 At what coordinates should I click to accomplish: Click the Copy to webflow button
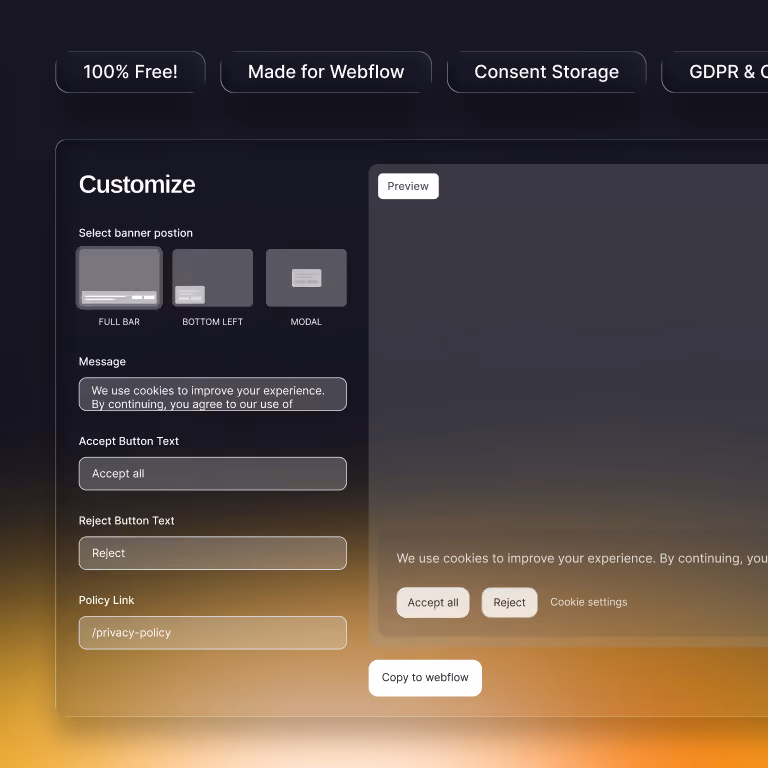(x=425, y=678)
